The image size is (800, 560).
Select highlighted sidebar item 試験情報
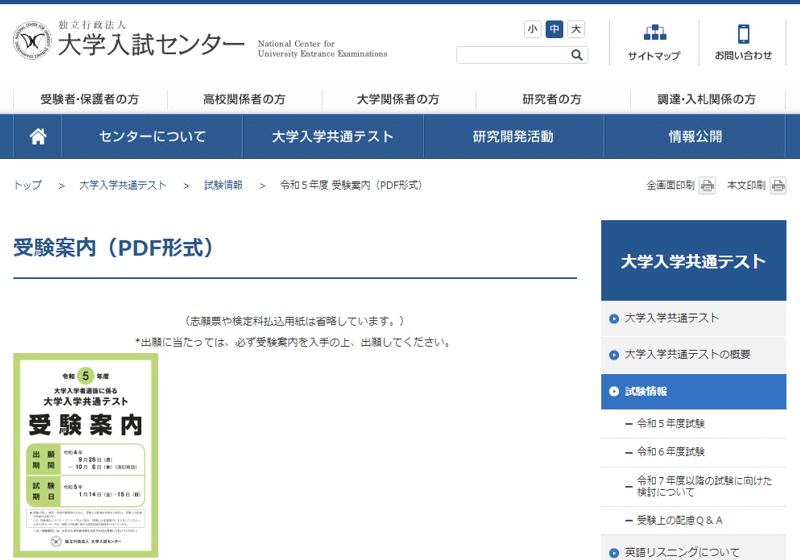693,391
